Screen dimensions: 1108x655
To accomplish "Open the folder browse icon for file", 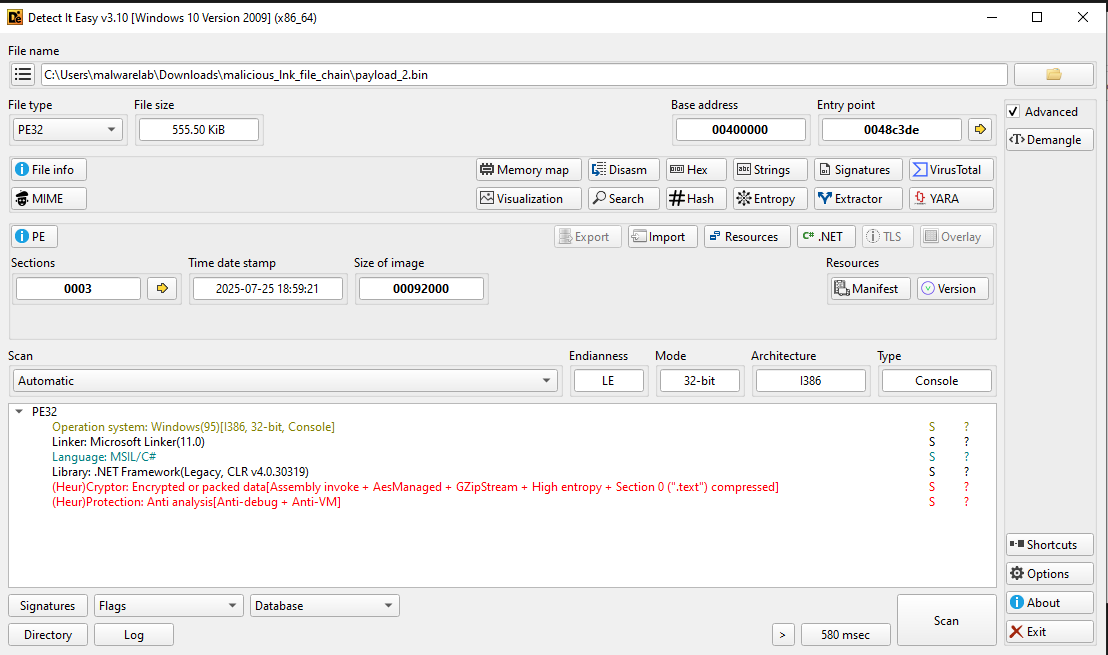I will pos(1053,75).
